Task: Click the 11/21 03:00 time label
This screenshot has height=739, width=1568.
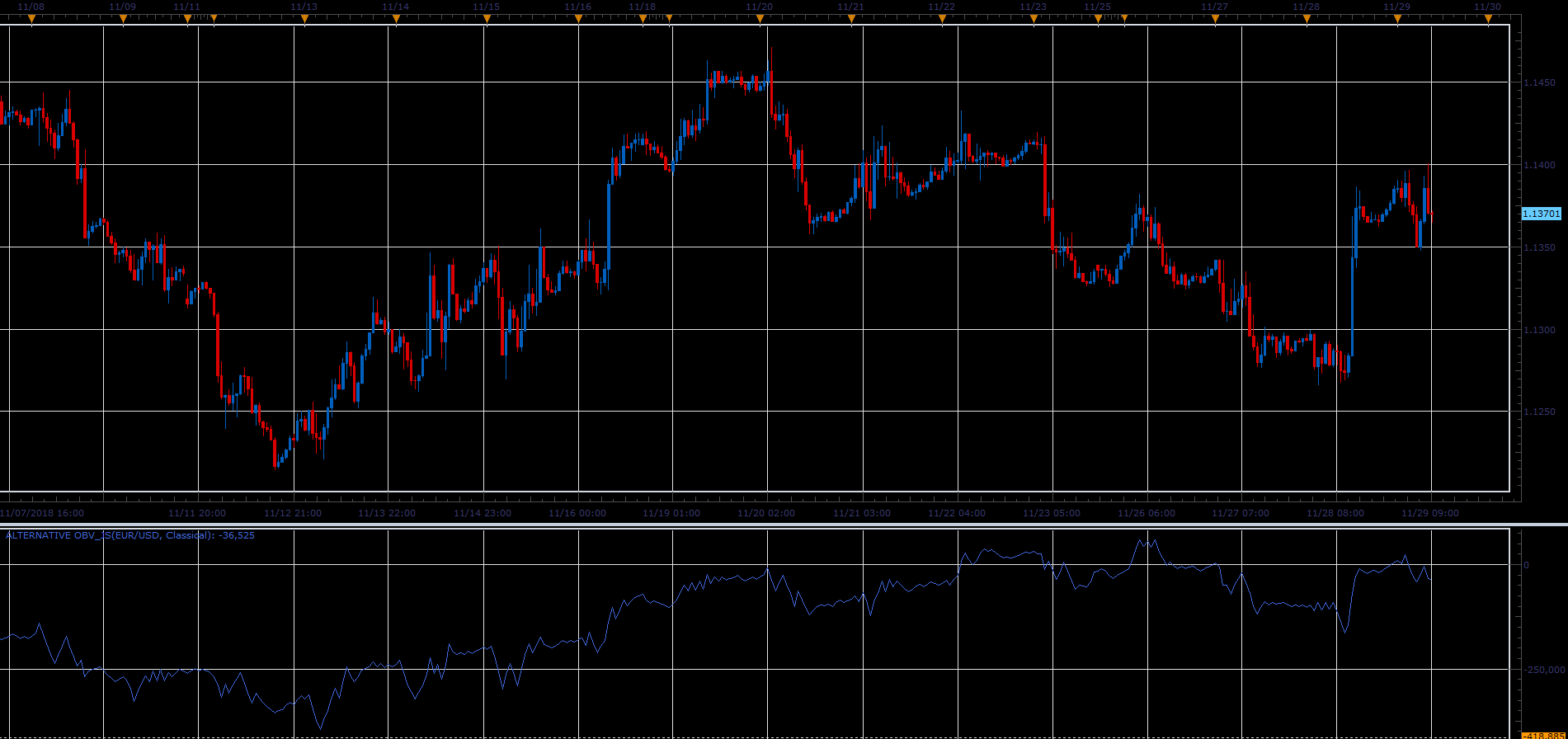Action: (862, 513)
